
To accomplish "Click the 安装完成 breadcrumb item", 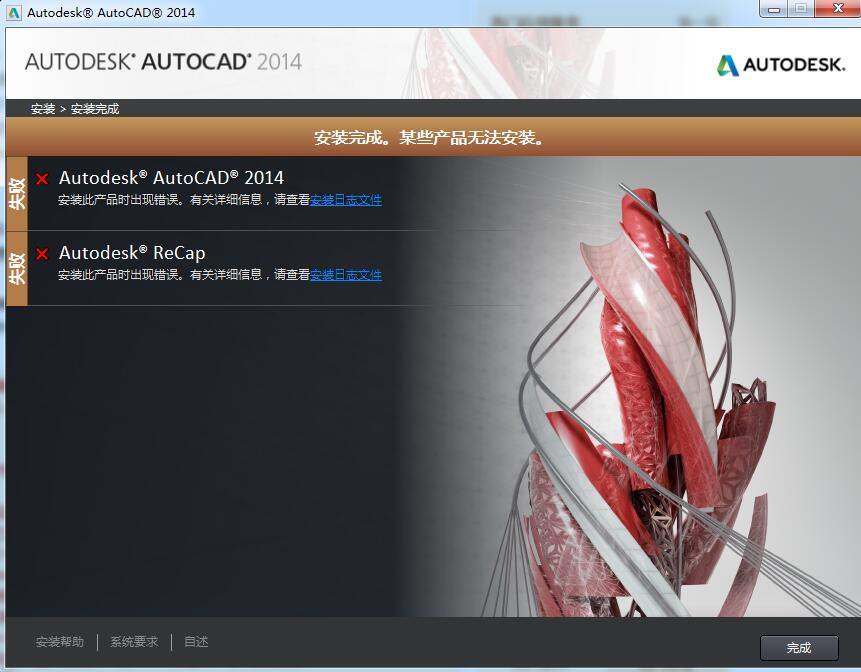I will (x=95, y=109).
